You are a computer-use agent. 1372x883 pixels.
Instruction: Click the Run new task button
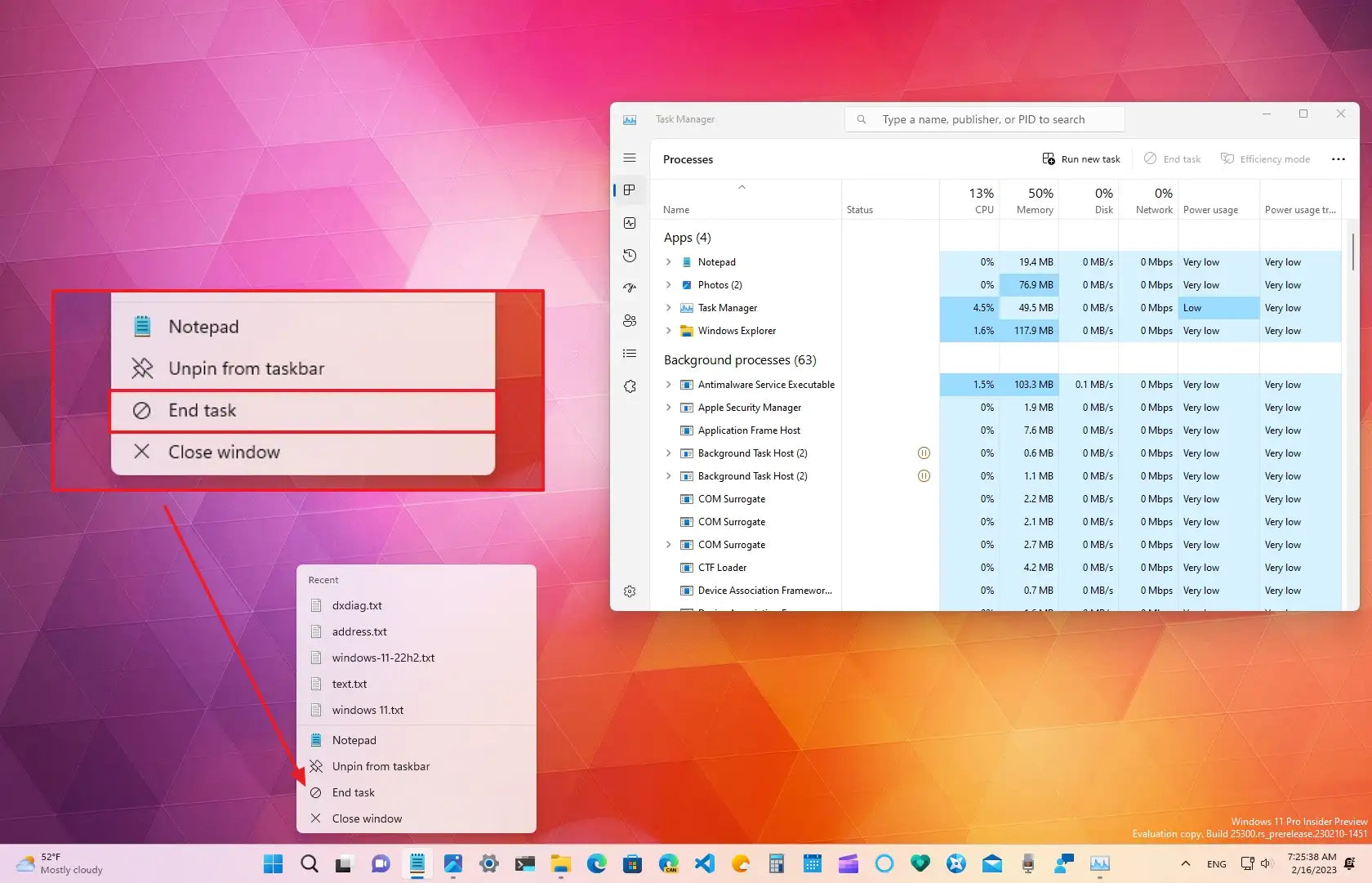point(1081,159)
